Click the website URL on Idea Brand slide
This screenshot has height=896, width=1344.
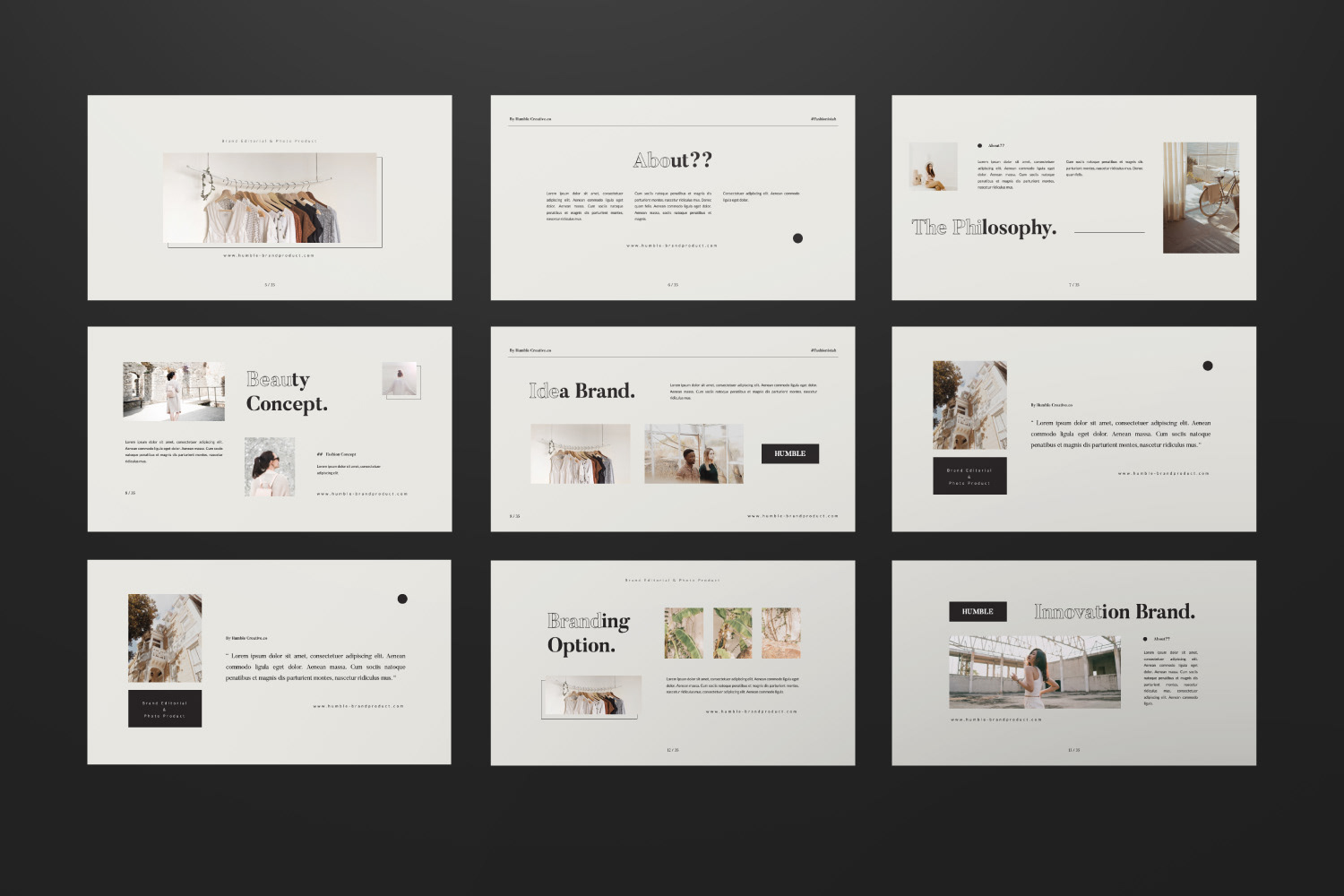click(793, 516)
